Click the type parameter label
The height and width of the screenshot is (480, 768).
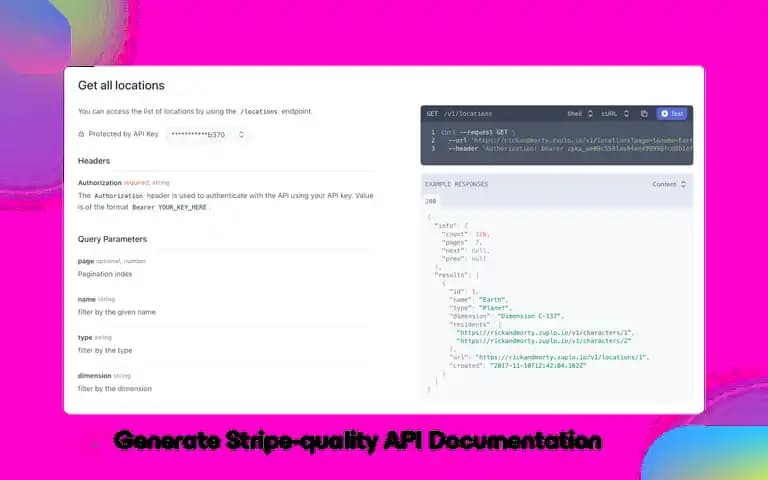[85, 337]
